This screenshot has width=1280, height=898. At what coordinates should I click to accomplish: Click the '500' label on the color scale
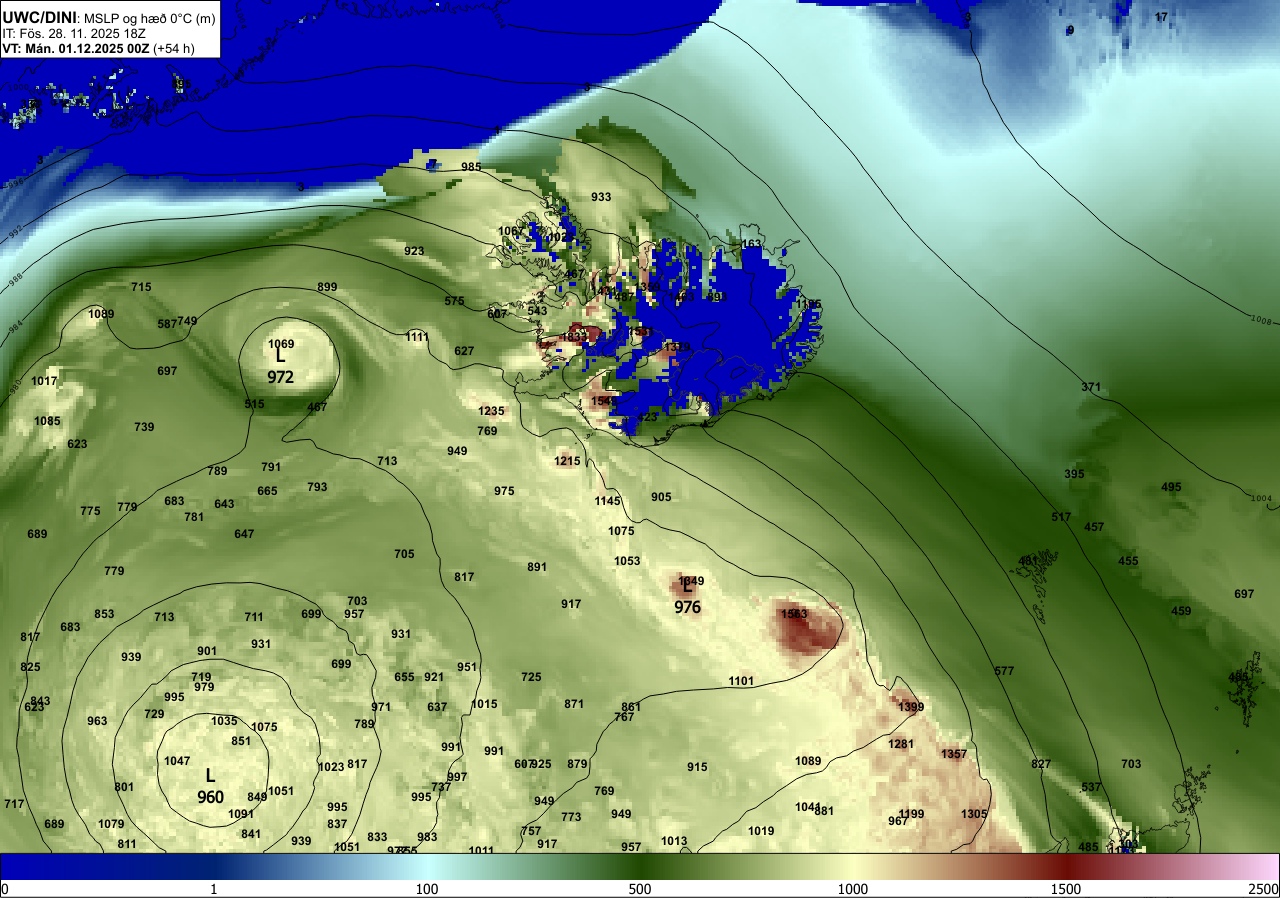pos(640,889)
